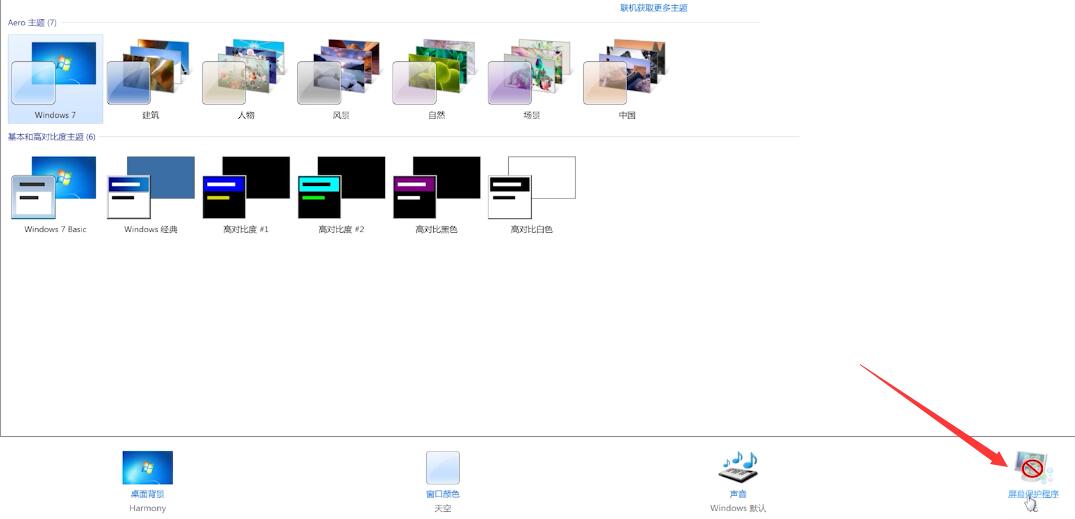
Task: Switch to the Windows 7 Basic theme
Action: point(55,190)
